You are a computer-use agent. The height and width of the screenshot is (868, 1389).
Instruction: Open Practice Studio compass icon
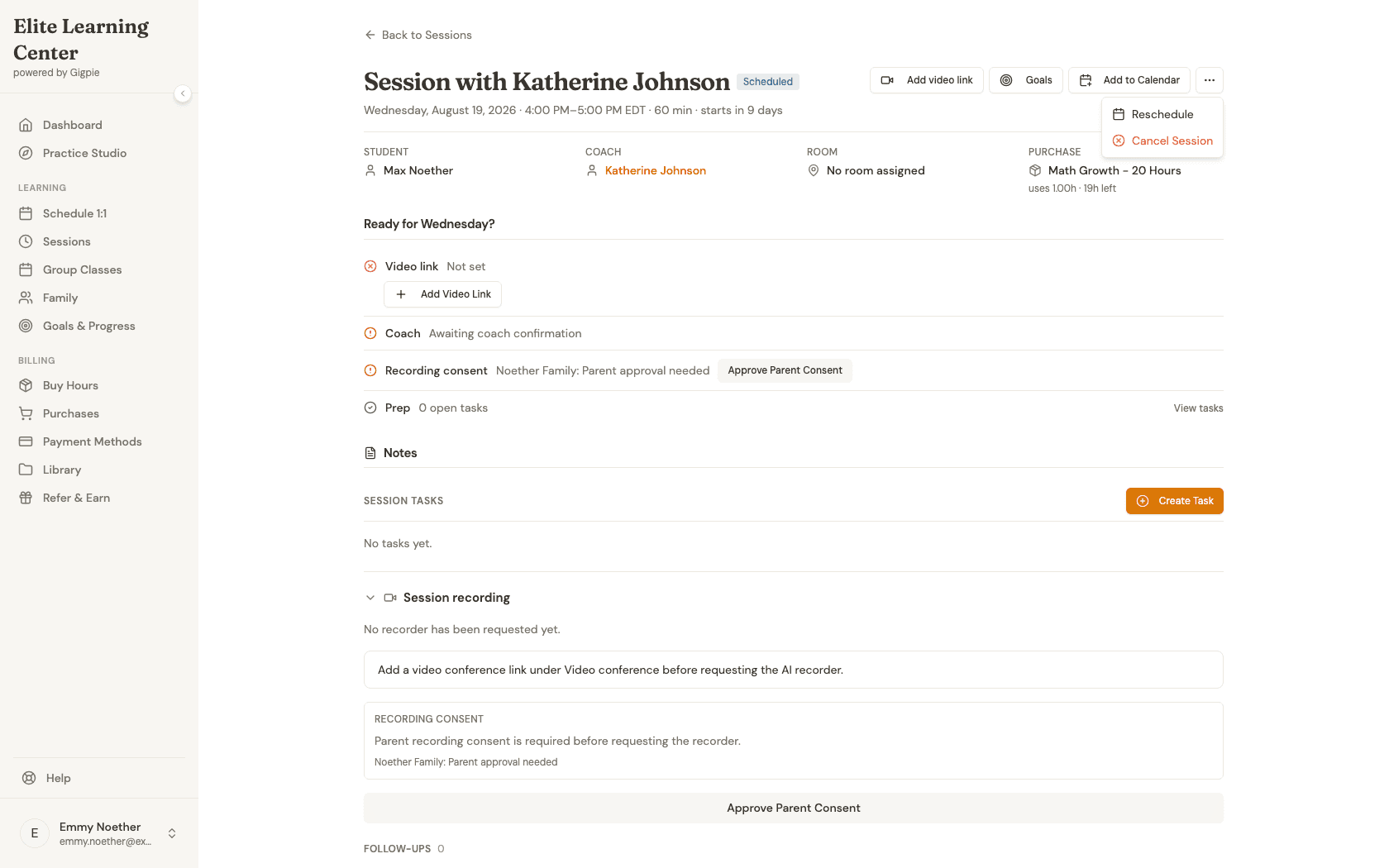tap(26, 153)
